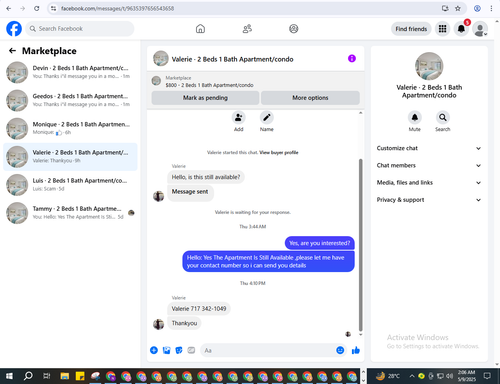Expand the Customize chat section
Image resolution: width=500 pixels, height=384 pixels.
[429, 148]
